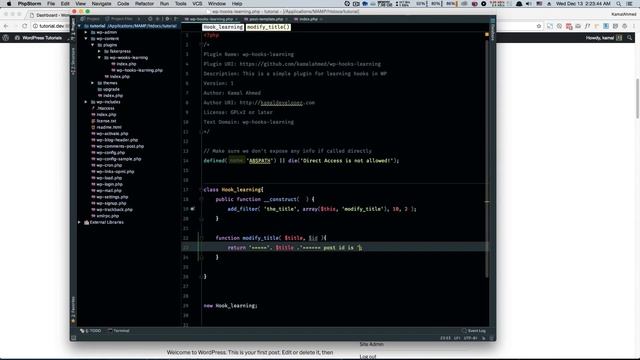The image size is (640, 360).
Task: Fold the modify_title function on line 22
Action: coord(201,238)
